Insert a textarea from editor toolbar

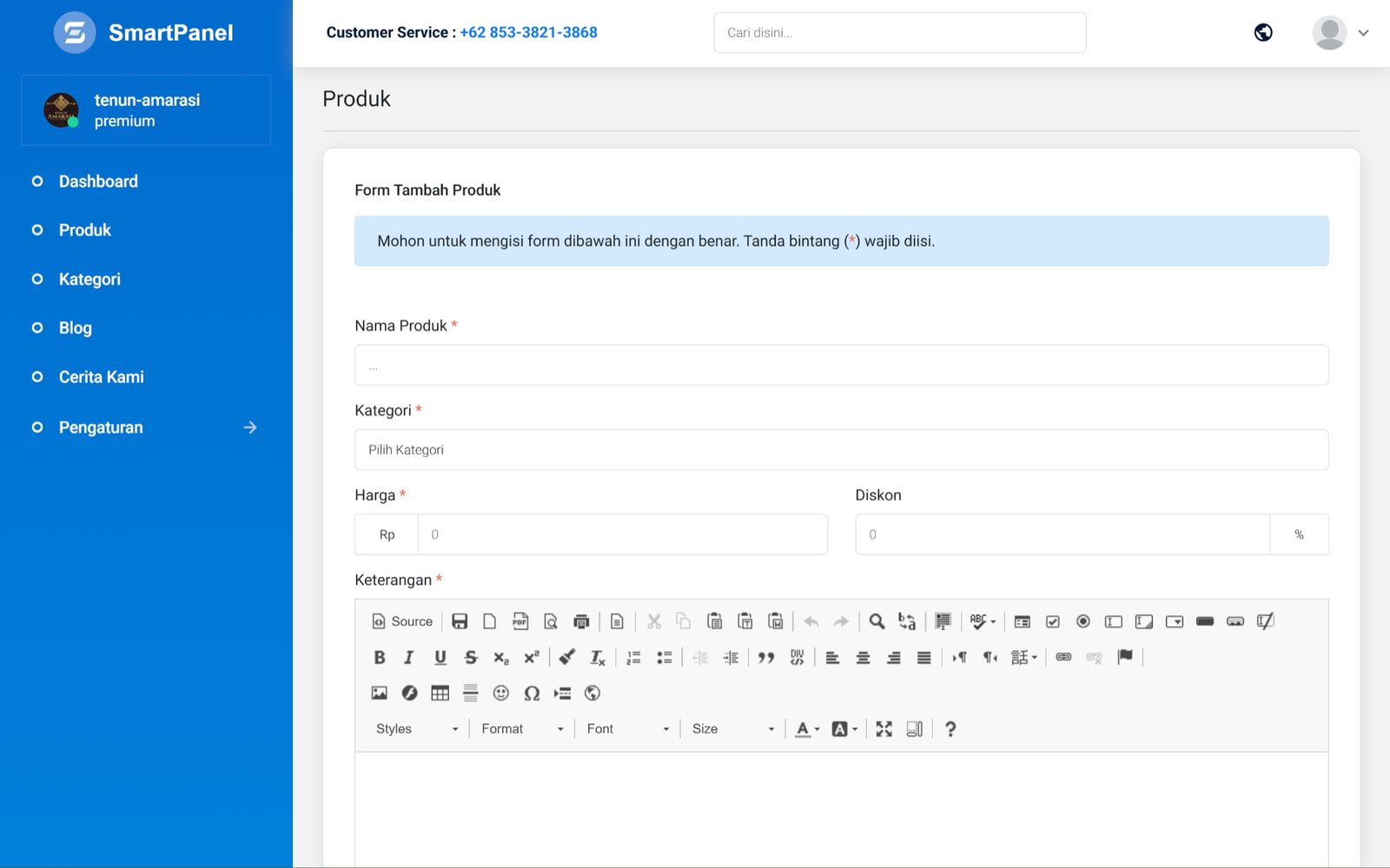[x=1144, y=621]
